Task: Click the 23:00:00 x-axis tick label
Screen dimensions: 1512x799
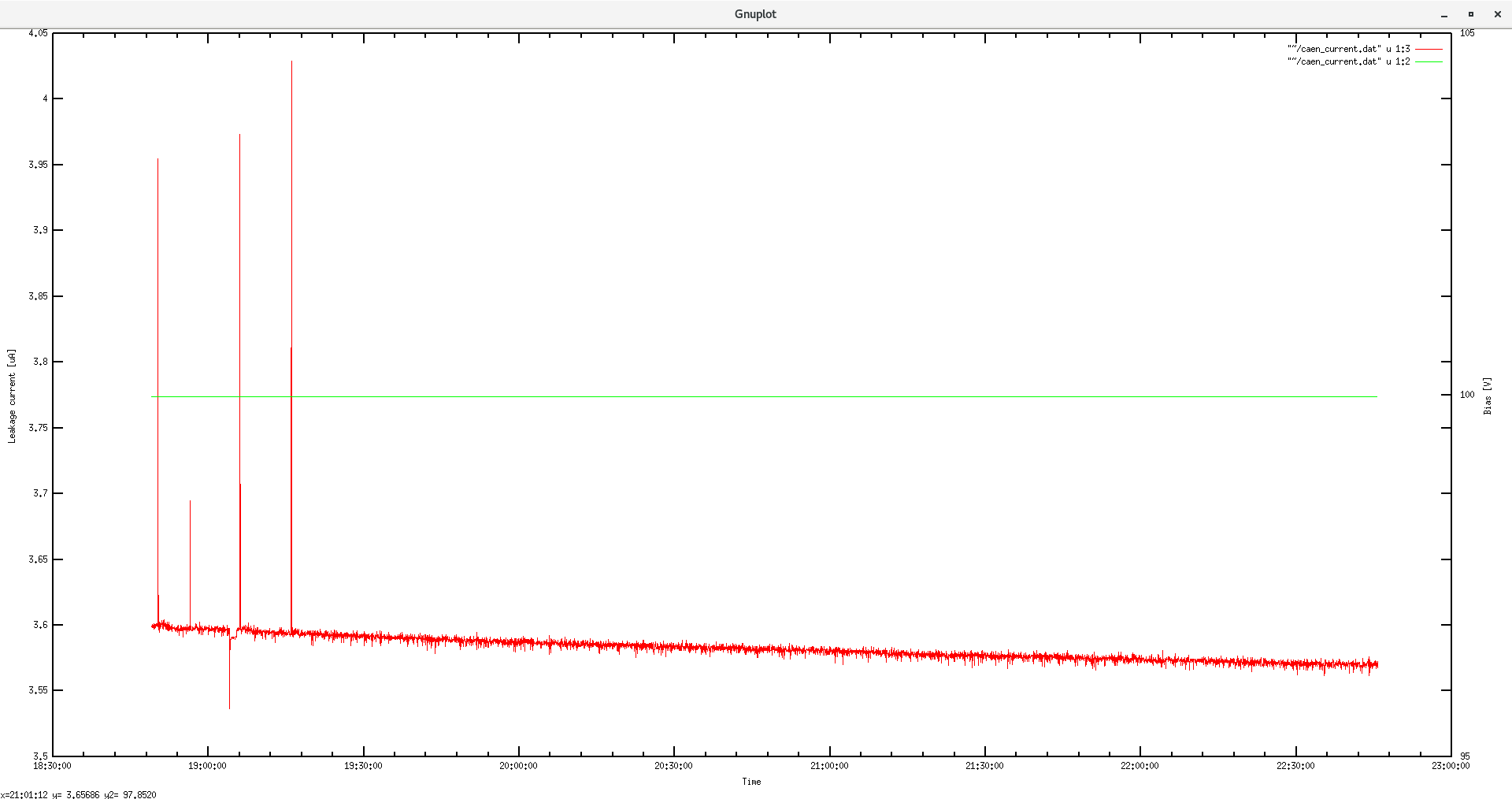Action: tap(1451, 766)
